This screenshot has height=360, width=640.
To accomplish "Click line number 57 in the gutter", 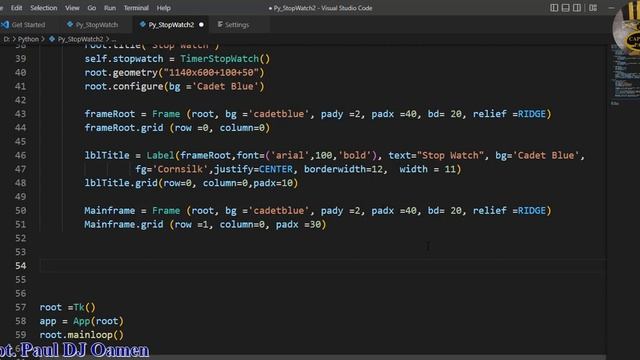I will 21,307.
